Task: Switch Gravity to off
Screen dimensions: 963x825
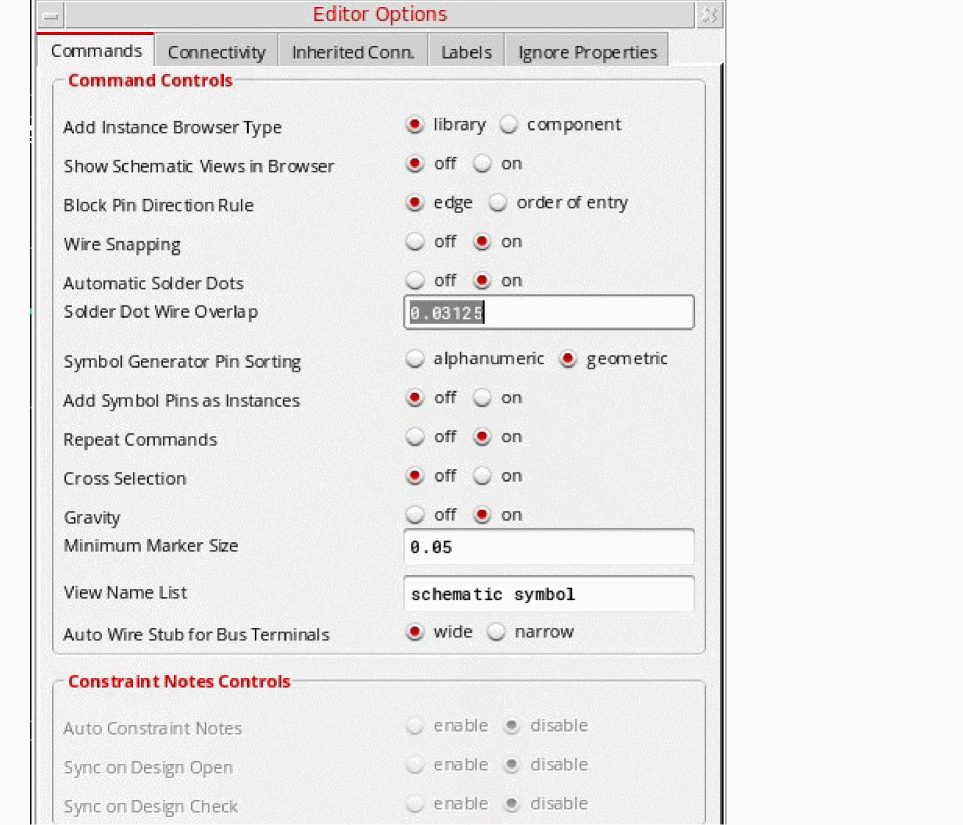Action: coord(415,515)
